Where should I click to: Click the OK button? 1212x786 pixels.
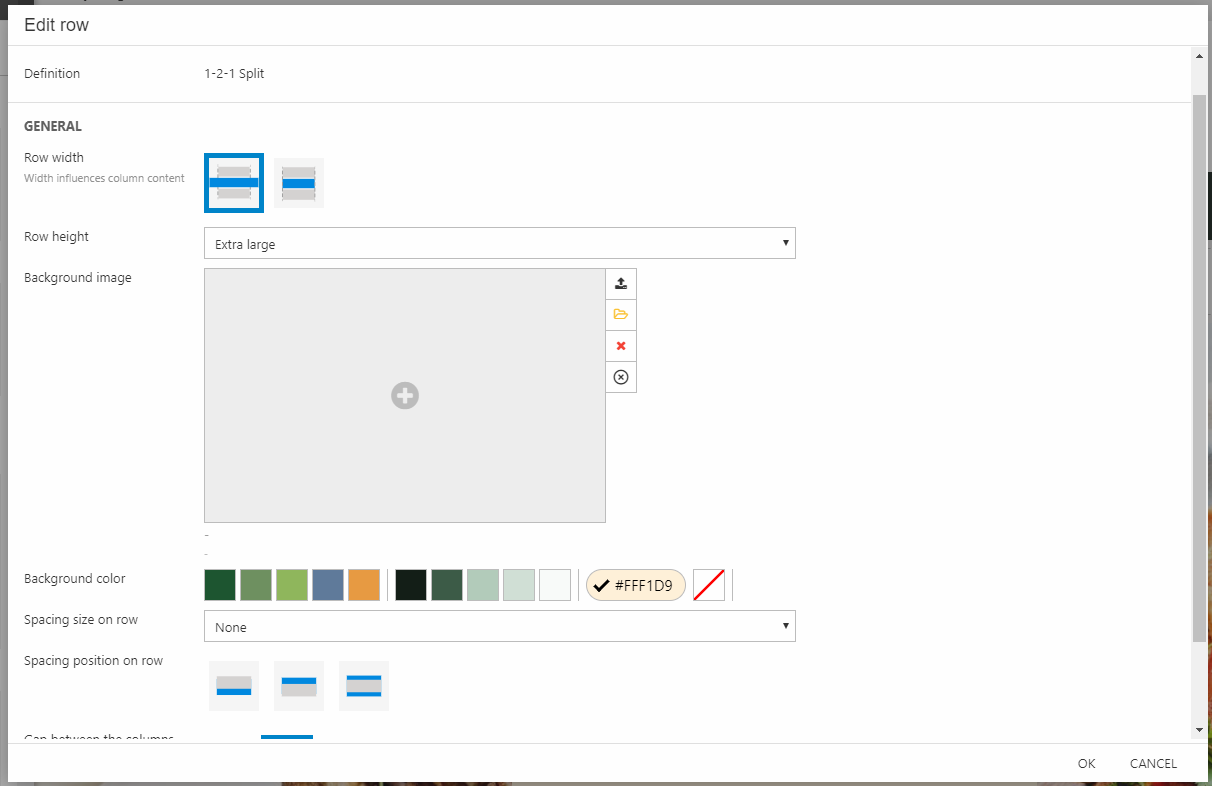click(x=1087, y=763)
